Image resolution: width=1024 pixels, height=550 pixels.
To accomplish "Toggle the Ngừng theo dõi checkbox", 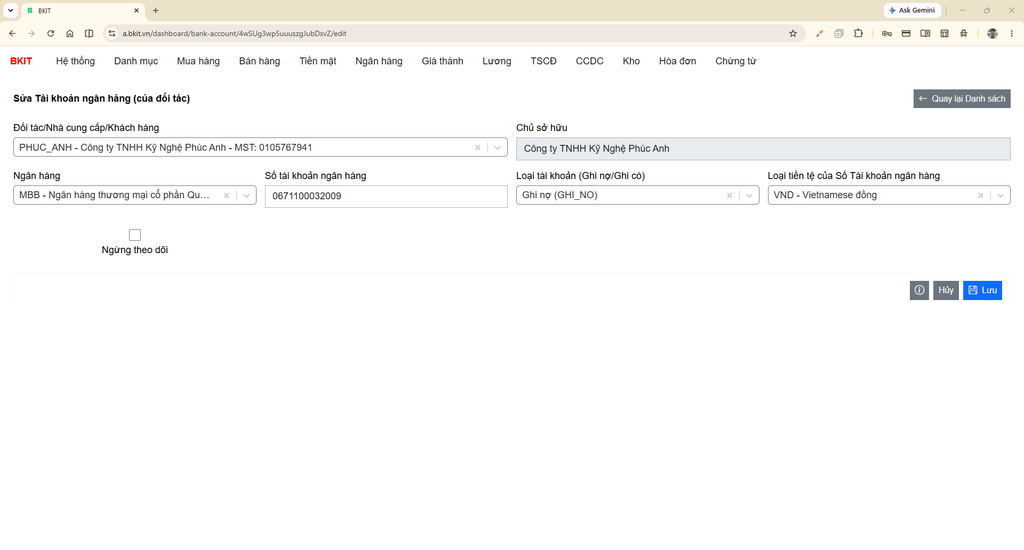I will (x=135, y=235).
